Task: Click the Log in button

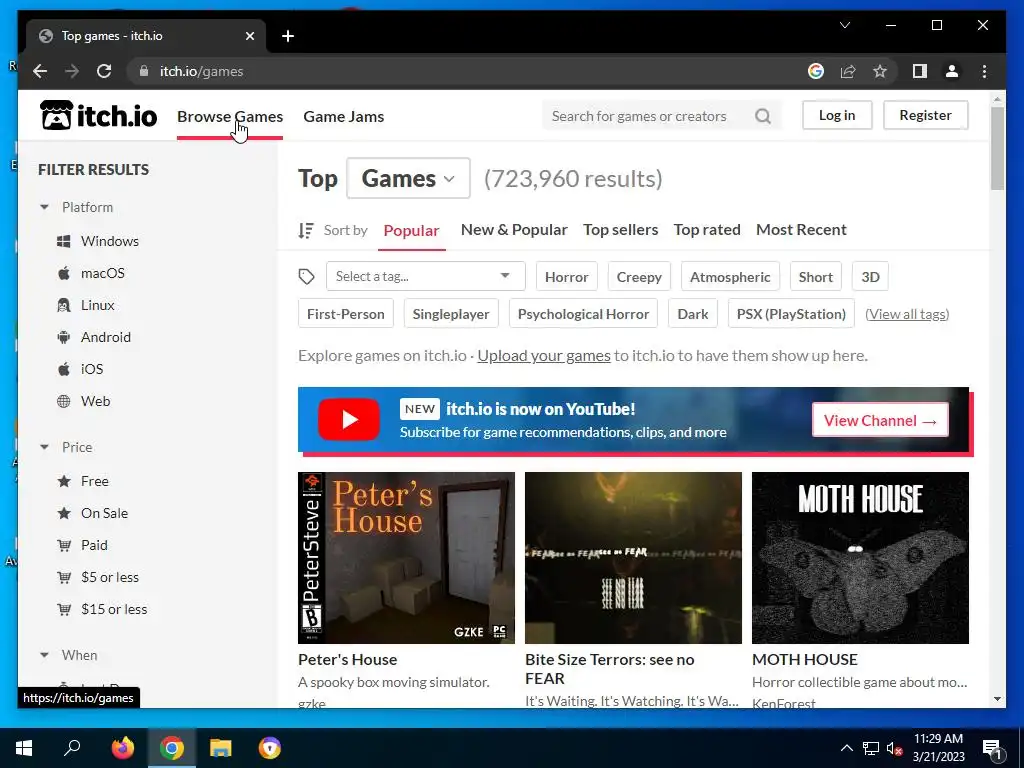Action: pyautogui.click(x=837, y=115)
